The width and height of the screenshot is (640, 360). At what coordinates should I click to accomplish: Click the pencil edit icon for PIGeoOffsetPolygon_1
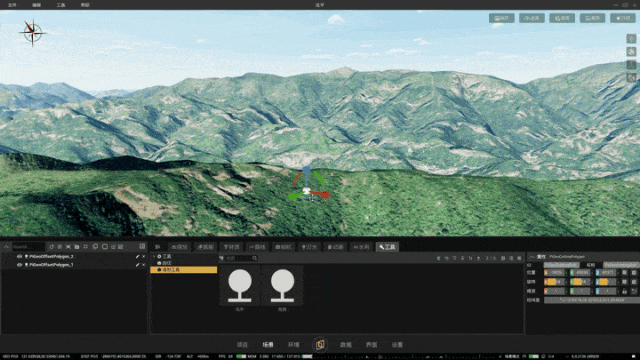tap(138, 264)
